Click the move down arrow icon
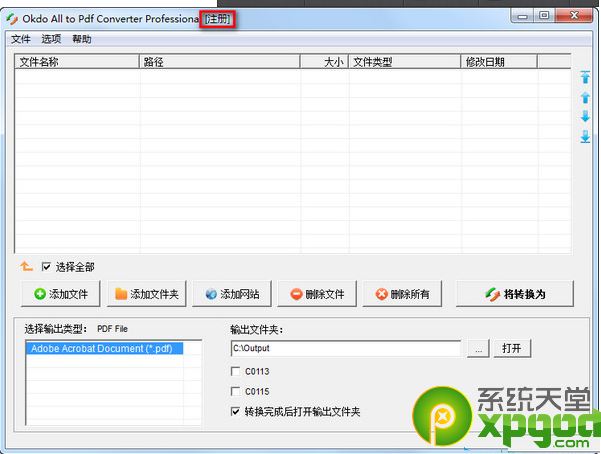The image size is (601, 454). 585,117
